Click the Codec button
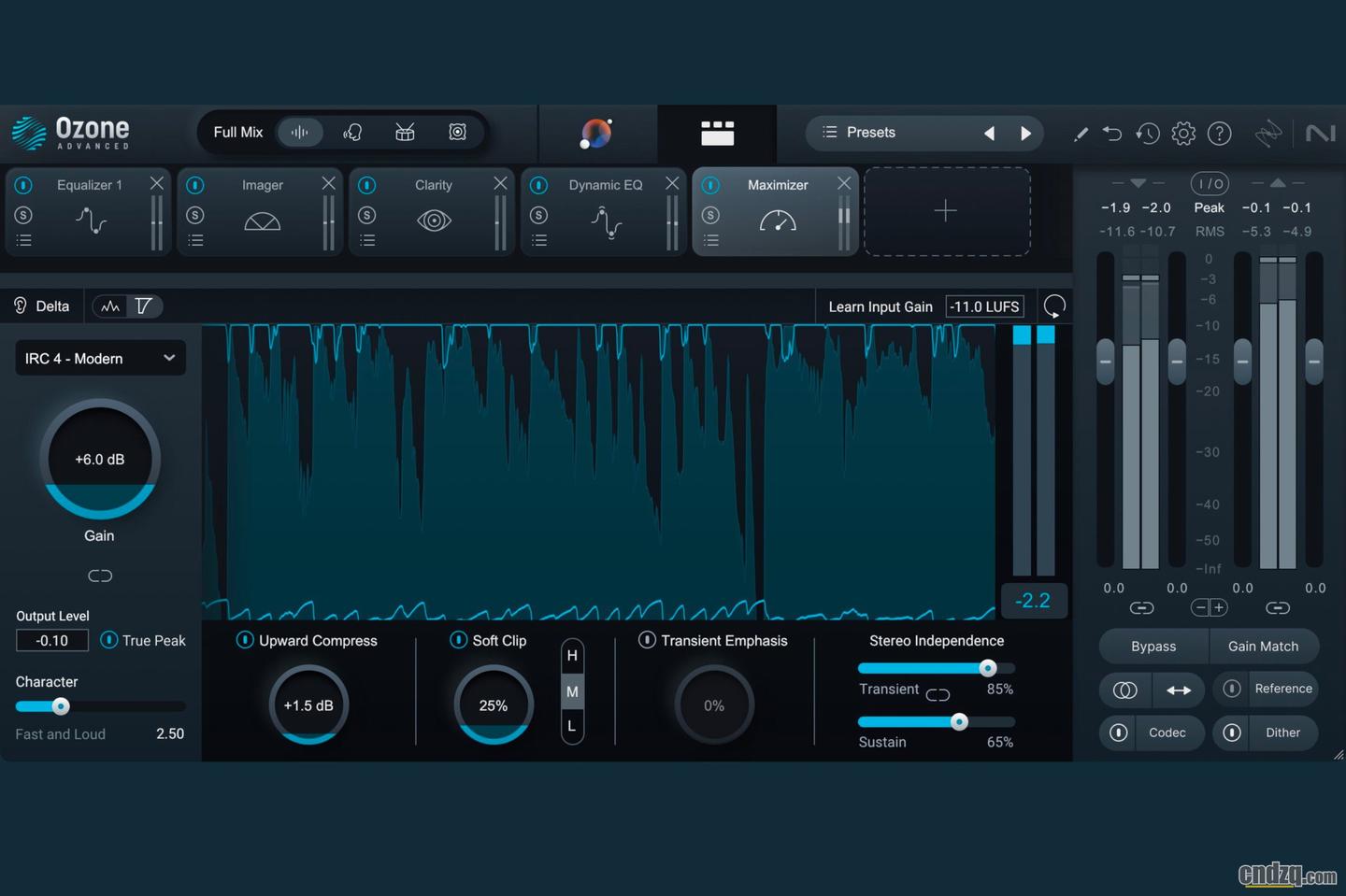The image size is (1346, 896). (x=1167, y=732)
